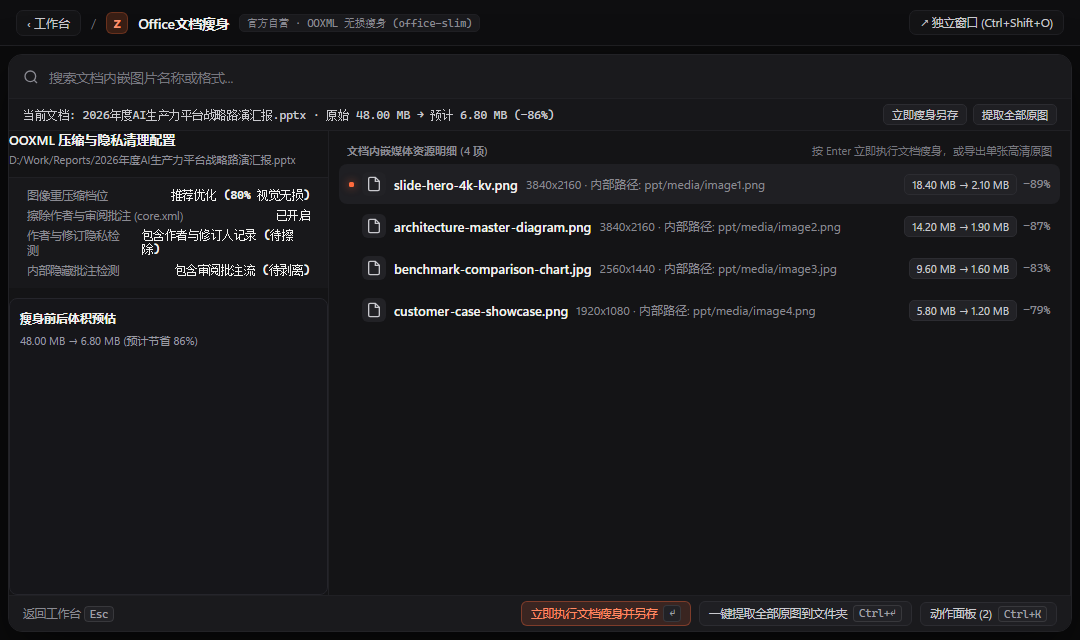Click file icon of slide-hero-4k-kv.png

coord(374,184)
